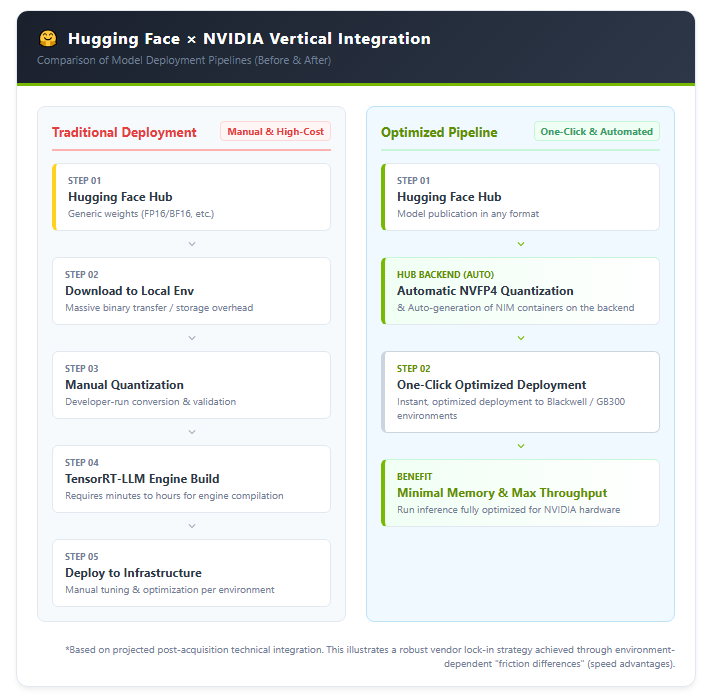The width and height of the screenshot is (712, 700).
Task: Click the chevron below Download to Local Env
Action: click(x=192, y=338)
